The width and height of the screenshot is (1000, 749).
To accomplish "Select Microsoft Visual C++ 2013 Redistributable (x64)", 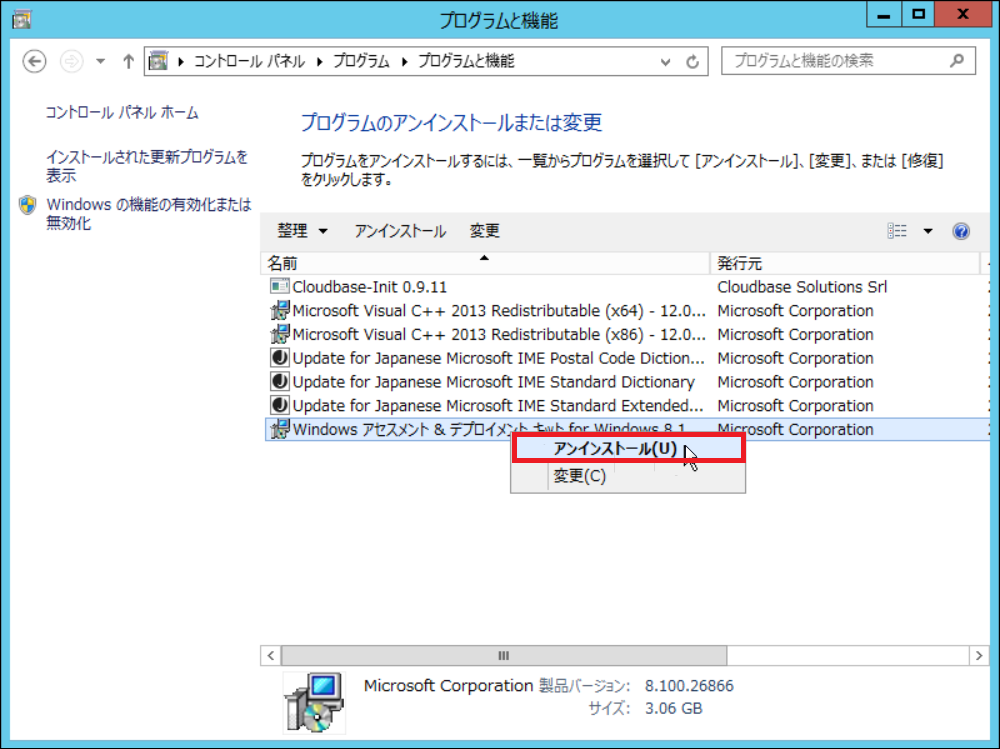I will [x=499, y=311].
